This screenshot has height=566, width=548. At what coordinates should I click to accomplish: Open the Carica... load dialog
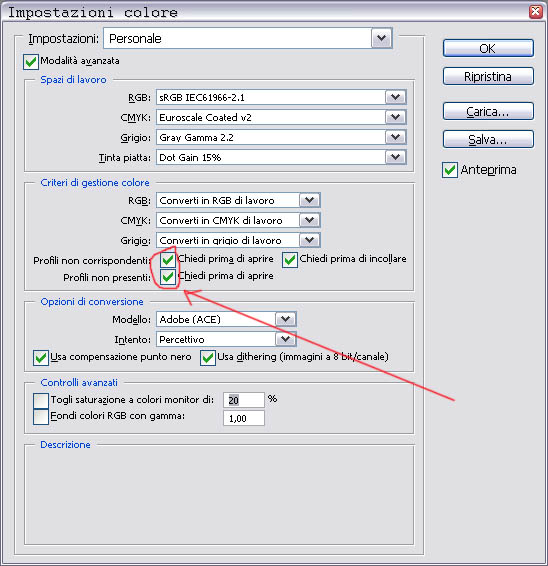pyautogui.click(x=488, y=111)
